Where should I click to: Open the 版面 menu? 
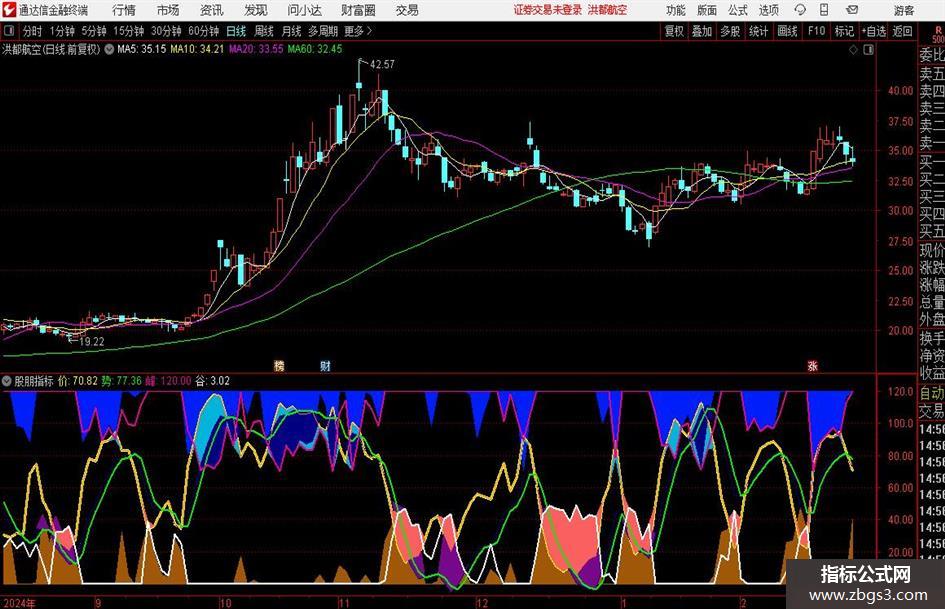707,10
